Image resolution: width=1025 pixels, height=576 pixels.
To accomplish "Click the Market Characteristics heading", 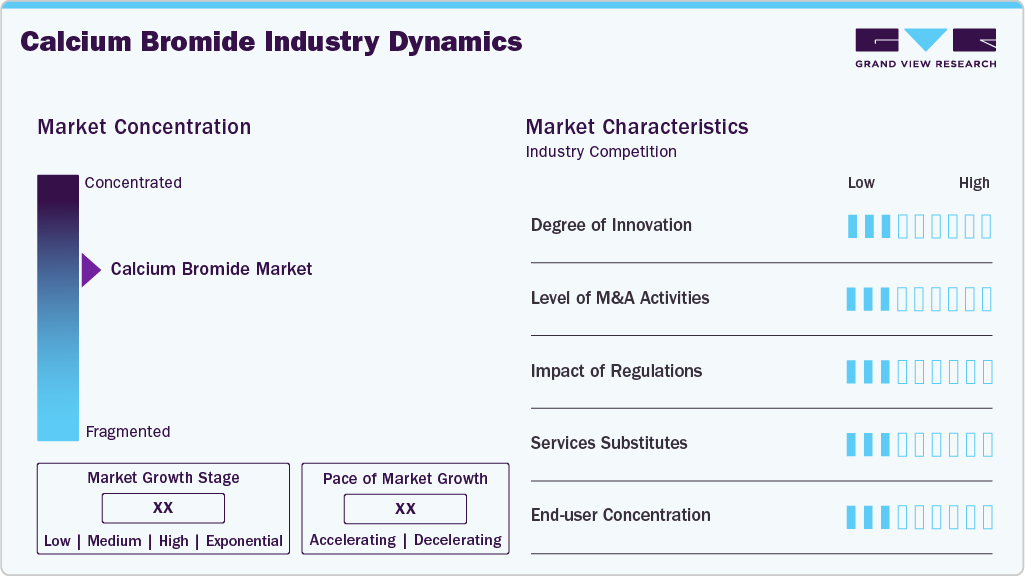I will (637, 127).
